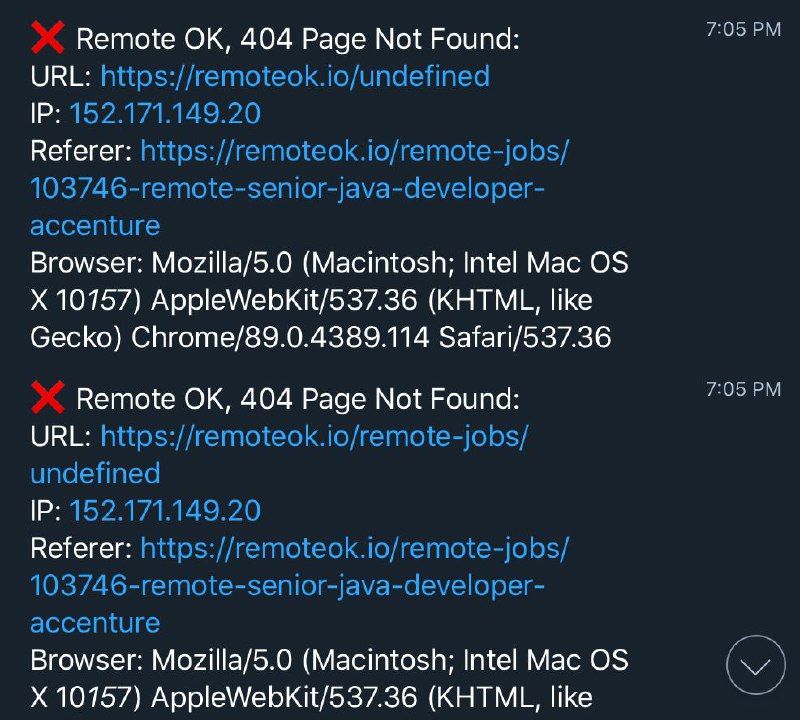This screenshot has height=720, width=800.
Task: Click the "URL:" label in first message
Action: (x=62, y=75)
